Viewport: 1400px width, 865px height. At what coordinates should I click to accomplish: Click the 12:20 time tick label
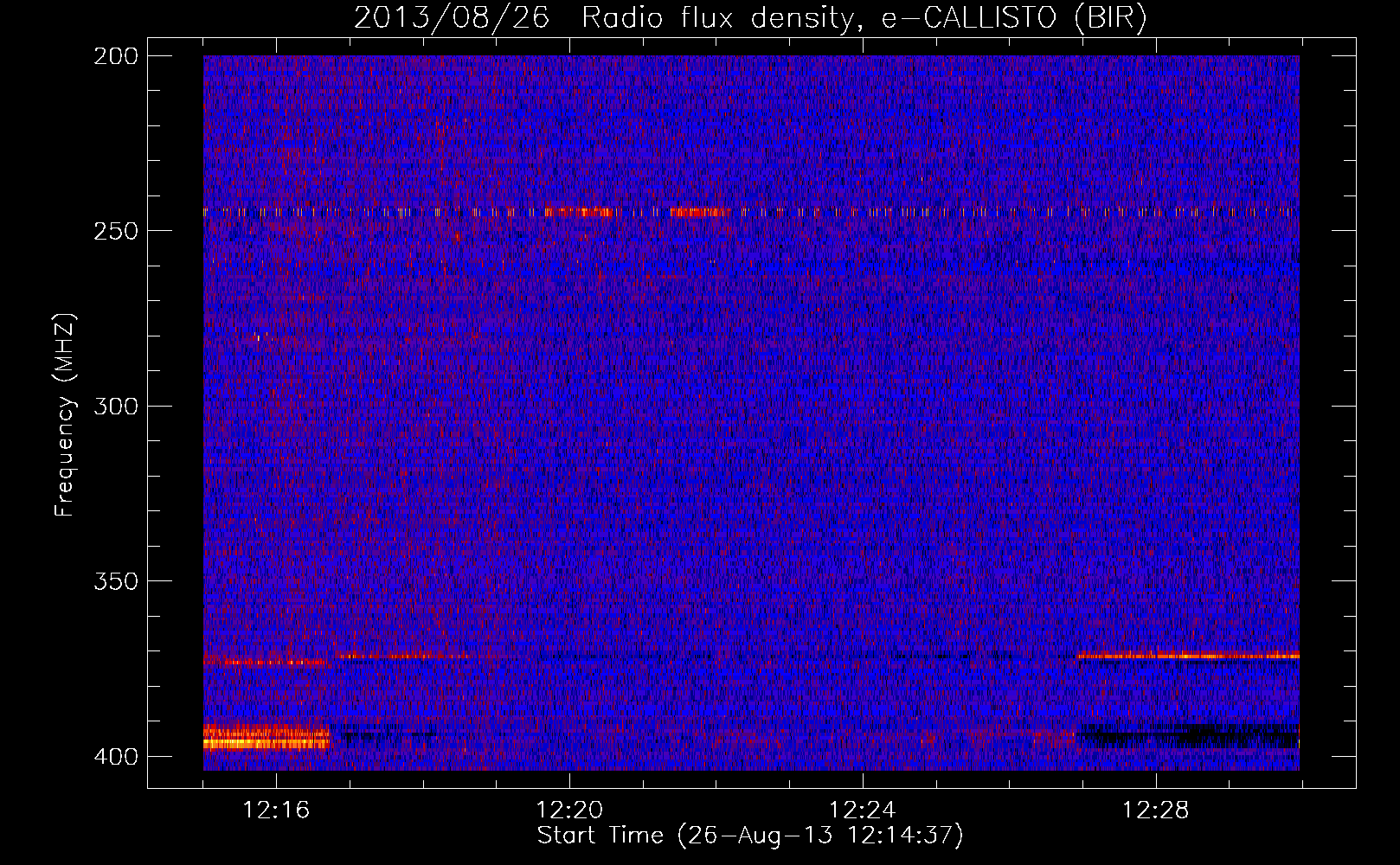(569, 811)
